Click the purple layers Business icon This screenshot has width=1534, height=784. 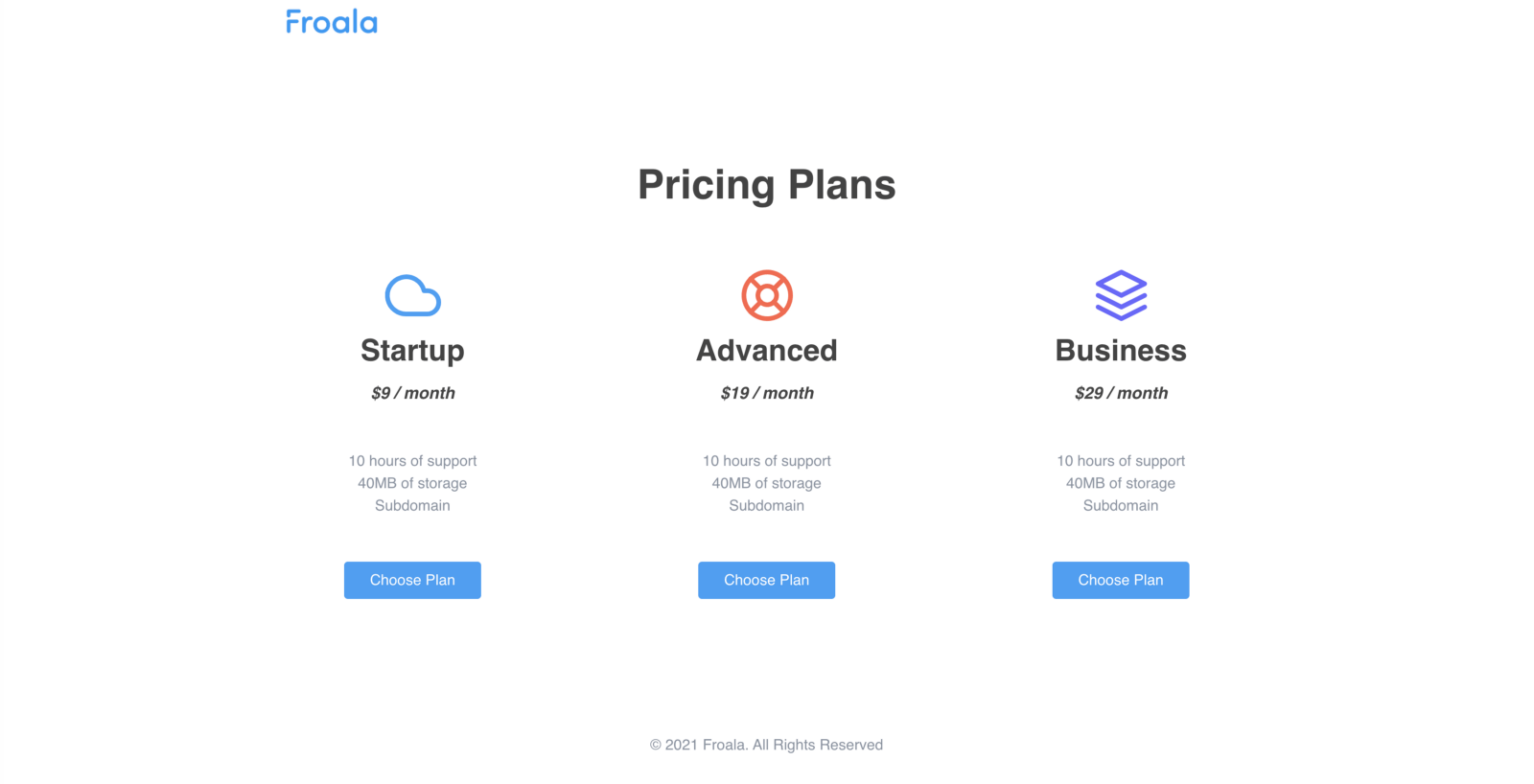1121,295
